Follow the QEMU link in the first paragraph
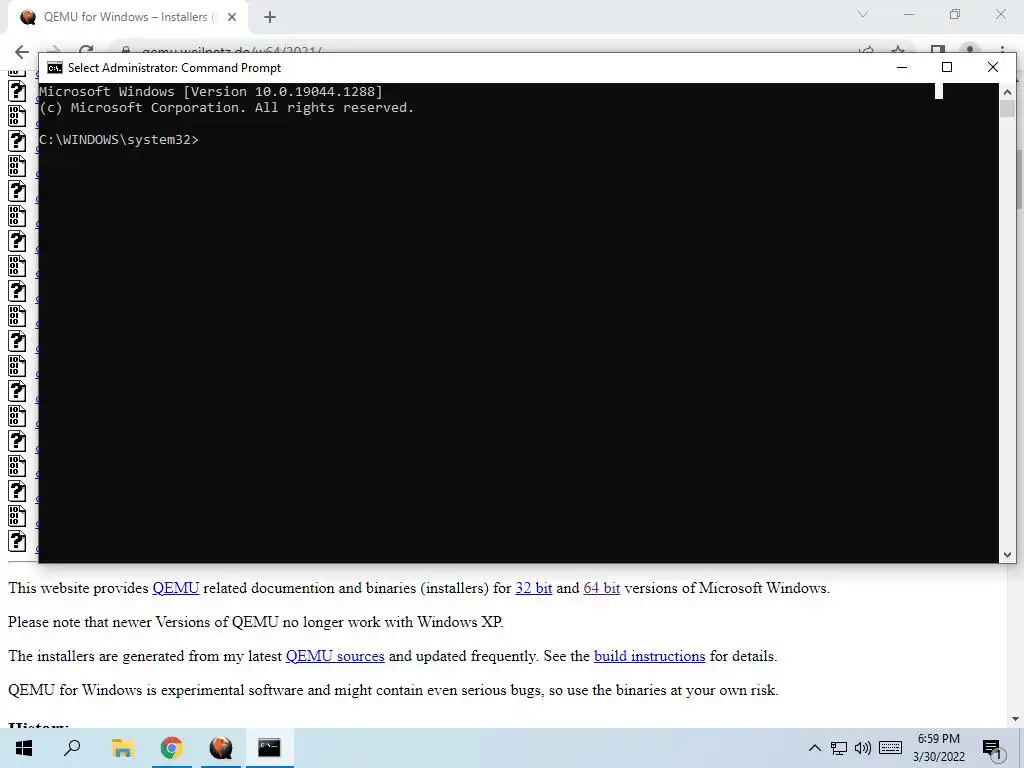Viewport: 1024px width, 768px height. tap(176, 588)
